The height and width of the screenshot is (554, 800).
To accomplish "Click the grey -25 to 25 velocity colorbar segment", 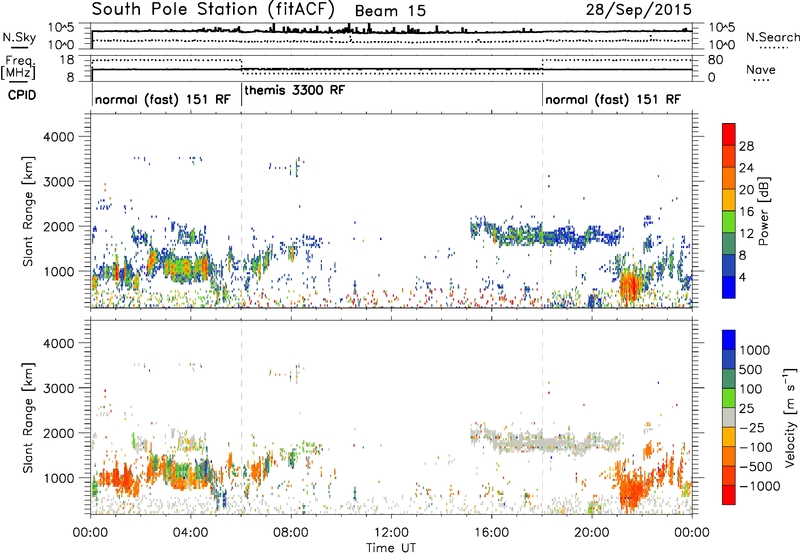I will coord(729,417).
